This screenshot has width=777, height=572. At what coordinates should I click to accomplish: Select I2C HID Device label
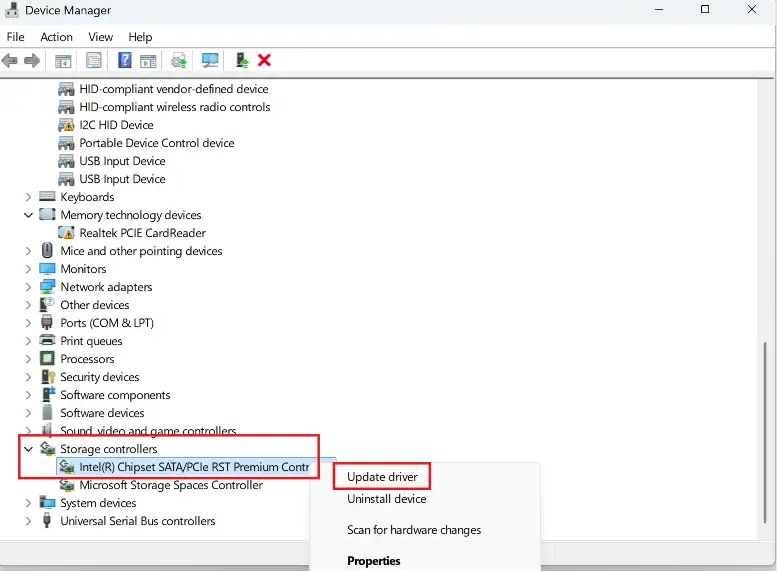(116, 125)
